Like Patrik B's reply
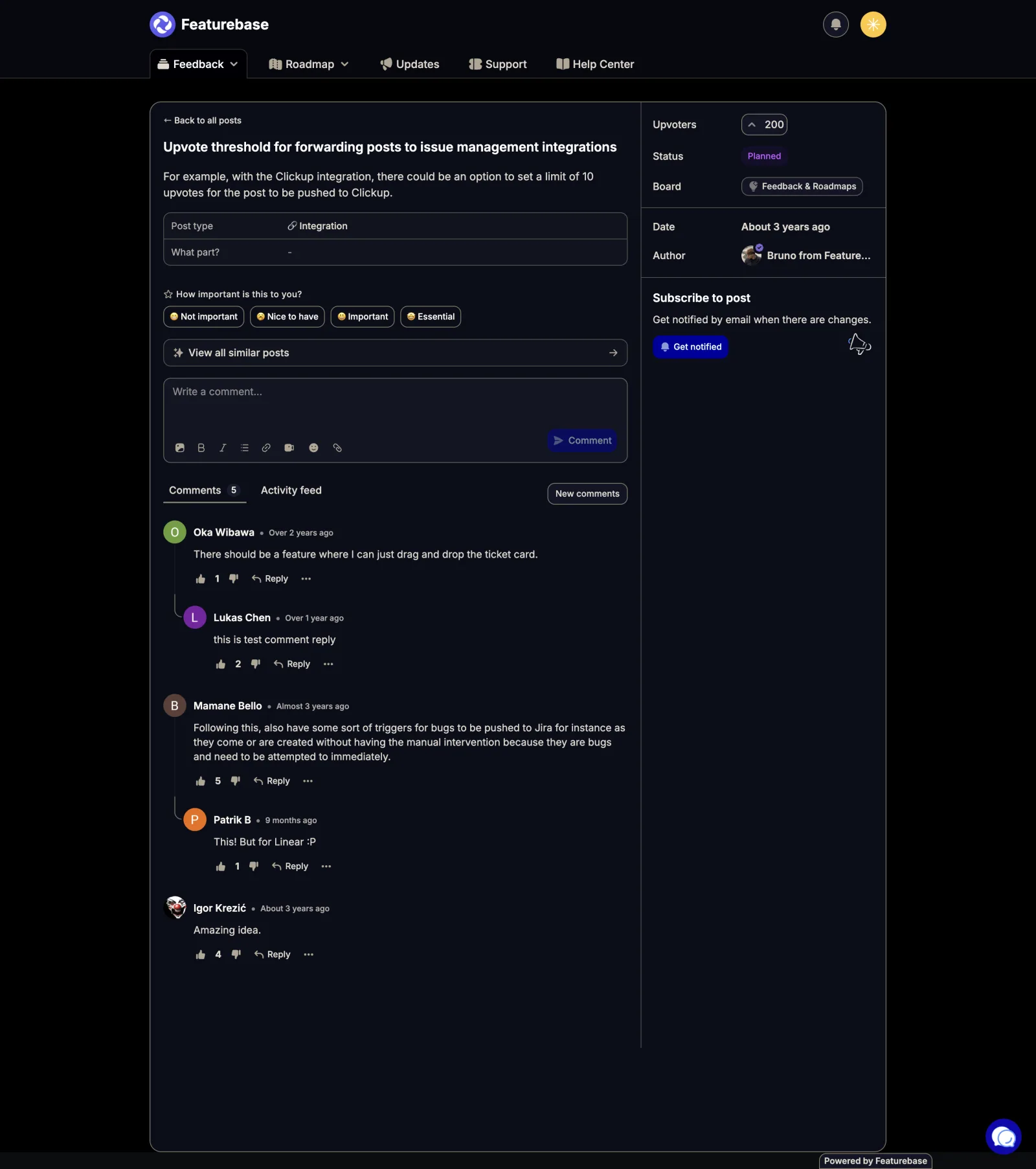1036x1169 pixels. click(x=221, y=867)
